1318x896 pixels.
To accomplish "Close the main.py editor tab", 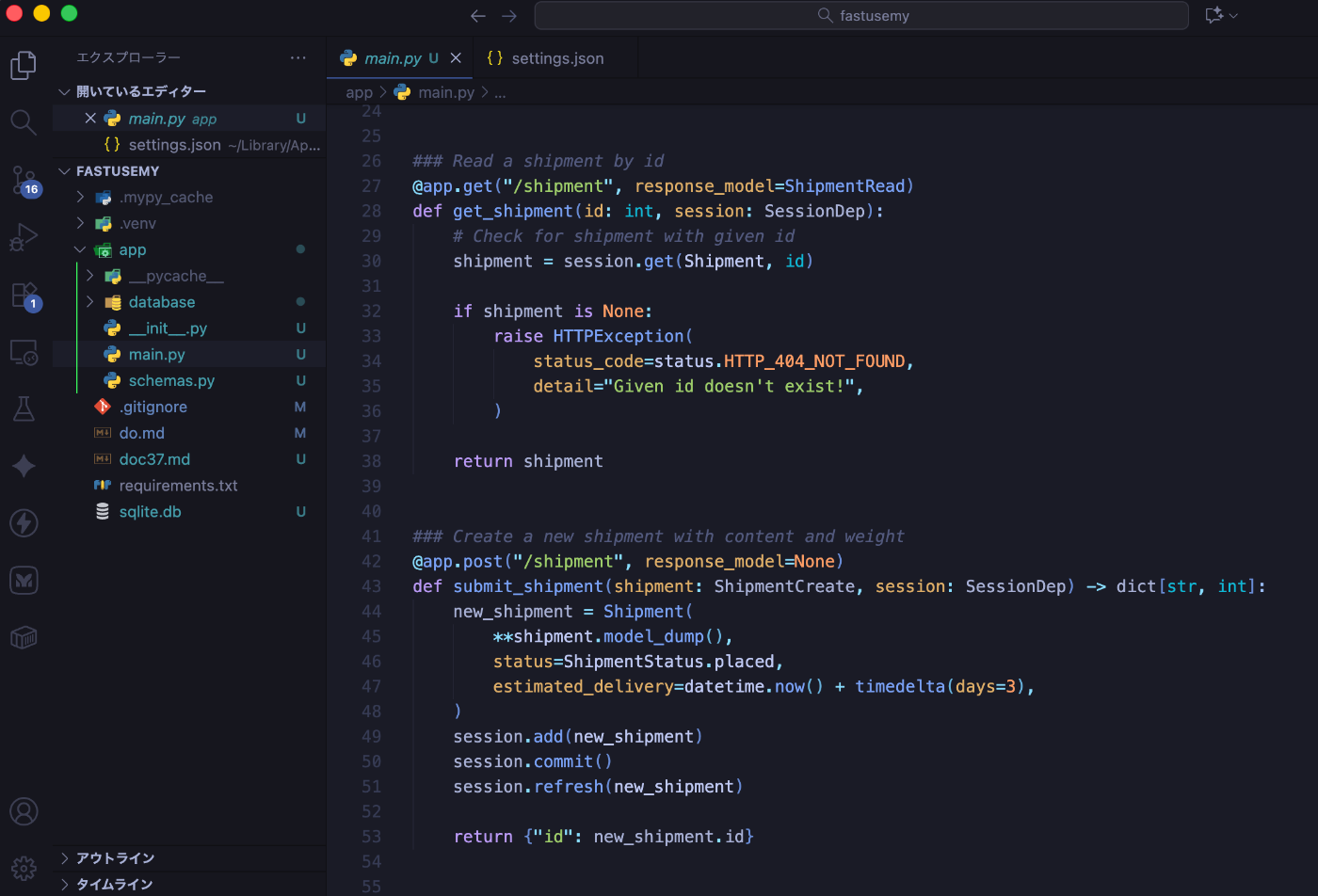I will [x=456, y=58].
